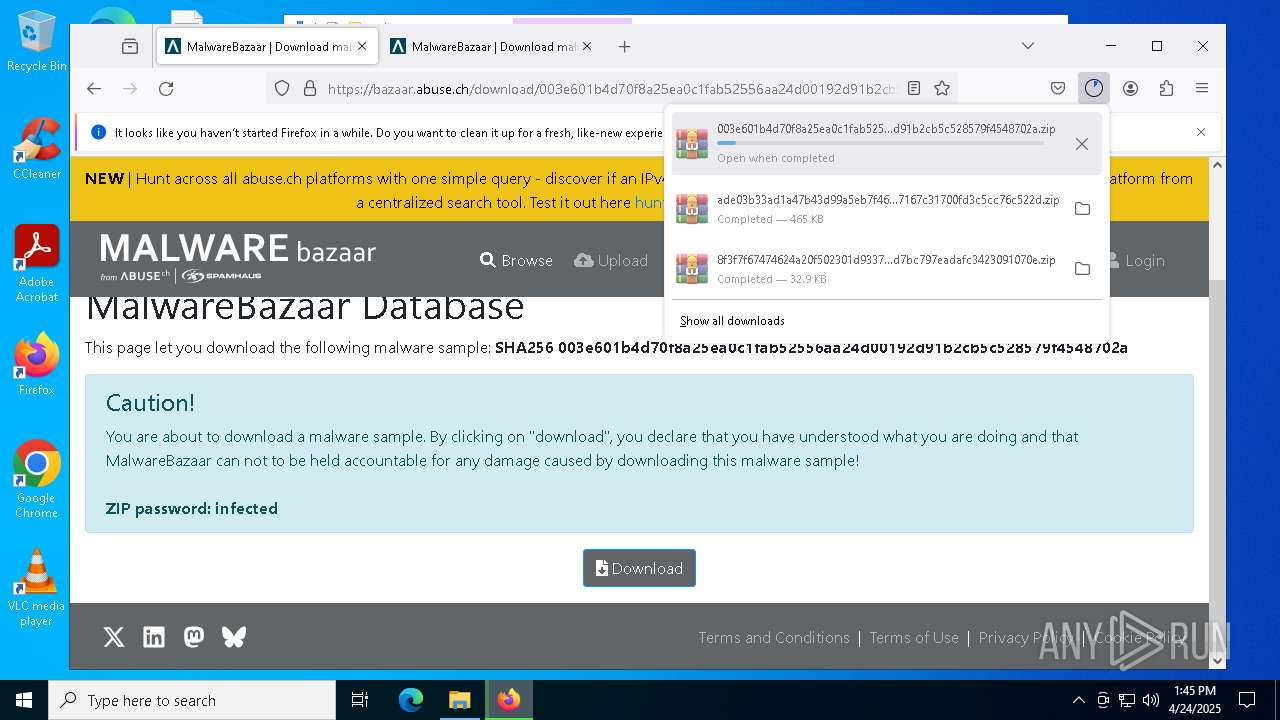Select Adobe Acrobat desktop shortcut
Viewport: 1280px width, 720px height.
pos(37,264)
